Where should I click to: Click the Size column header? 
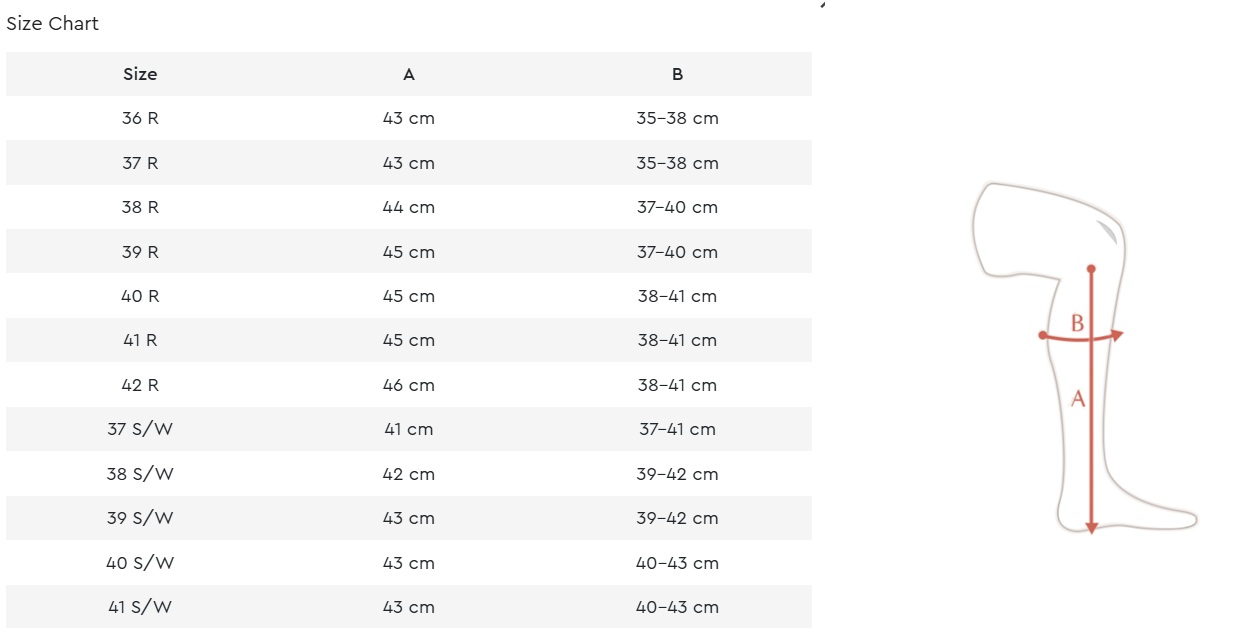[x=140, y=74]
